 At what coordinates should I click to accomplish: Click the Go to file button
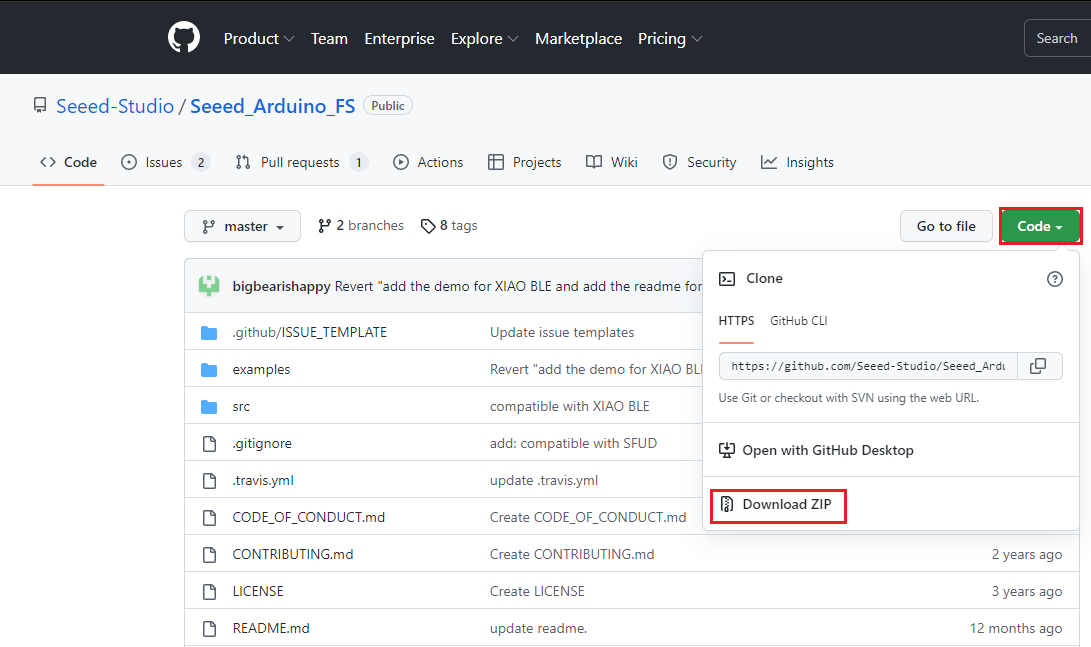946,226
